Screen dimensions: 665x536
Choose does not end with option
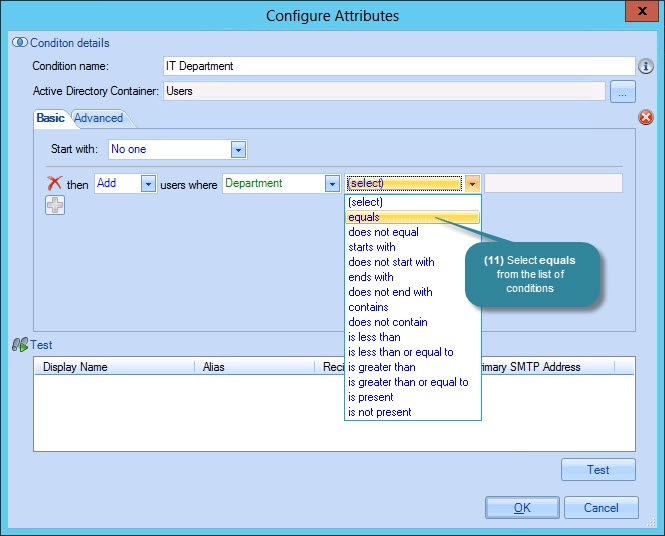[413, 293]
